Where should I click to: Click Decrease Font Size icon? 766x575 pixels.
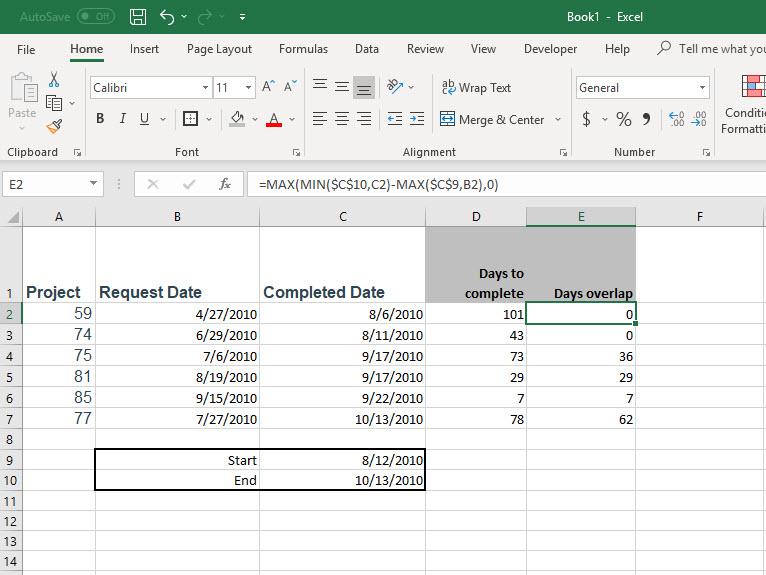pyautogui.click(x=290, y=87)
